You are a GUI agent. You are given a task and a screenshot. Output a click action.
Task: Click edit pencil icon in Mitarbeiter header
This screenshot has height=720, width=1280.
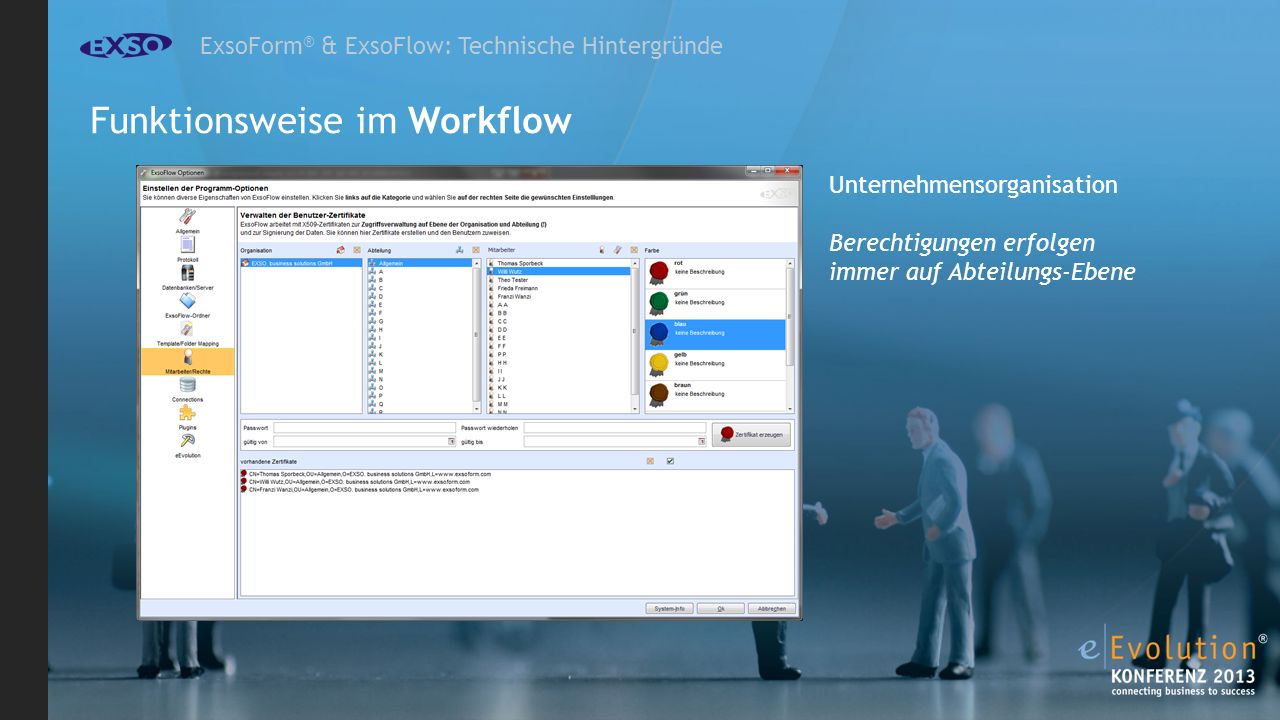(617, 250)
